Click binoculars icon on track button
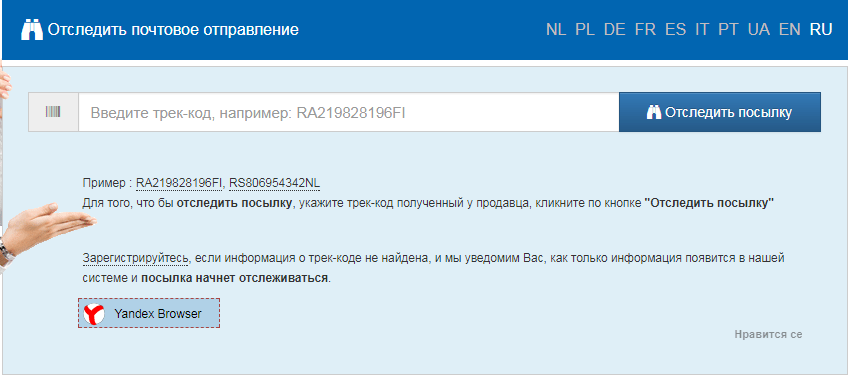852x375 pixels. (654, 112)
